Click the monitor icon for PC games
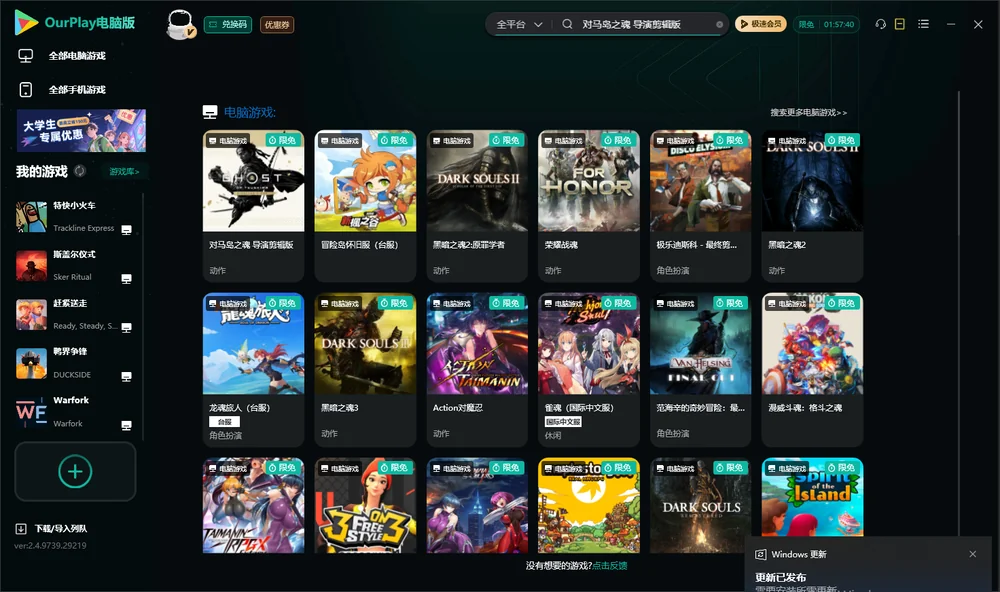This screenshot has width=1000, height=592. point(26,56)
